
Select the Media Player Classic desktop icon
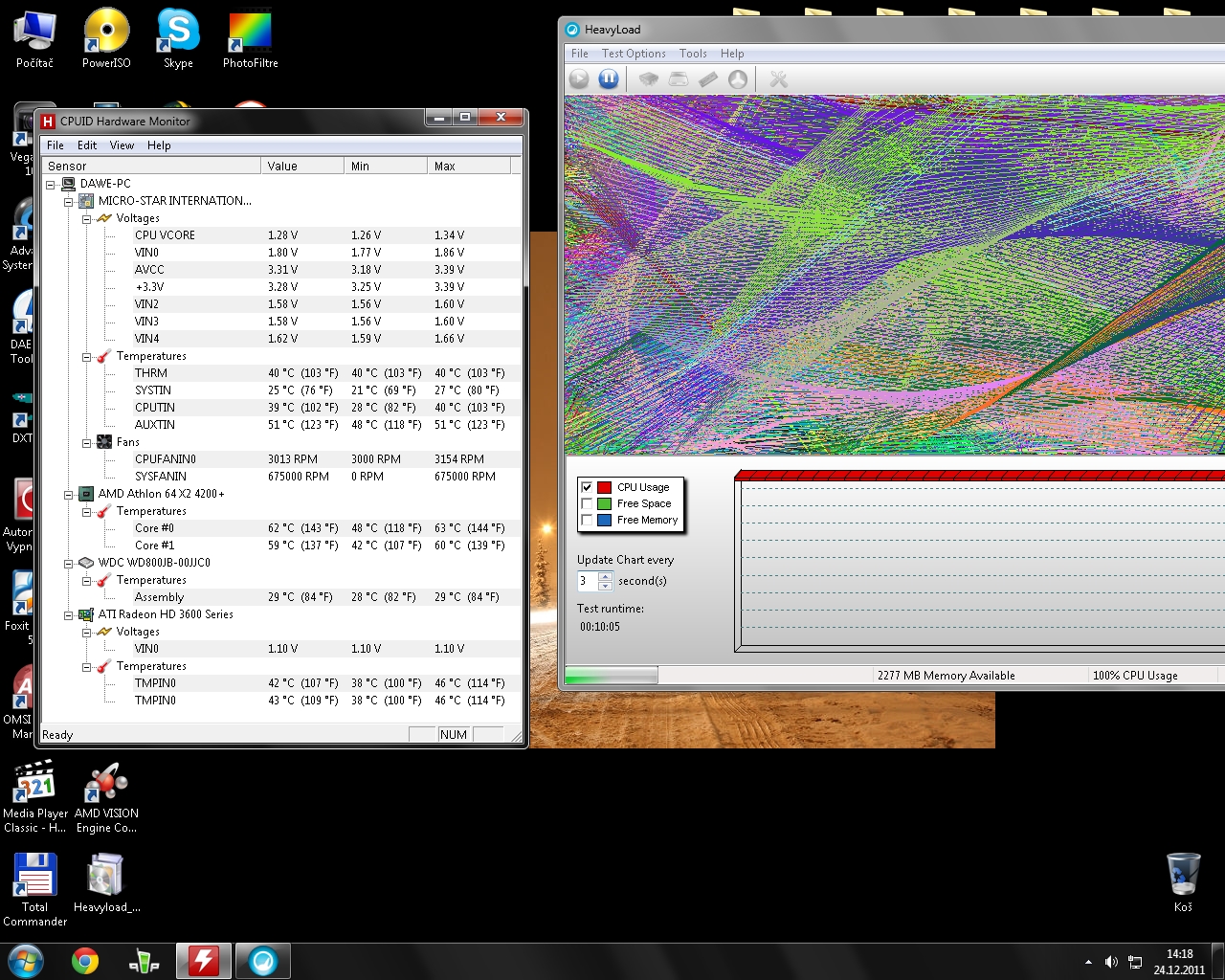[x=34, y=796]
